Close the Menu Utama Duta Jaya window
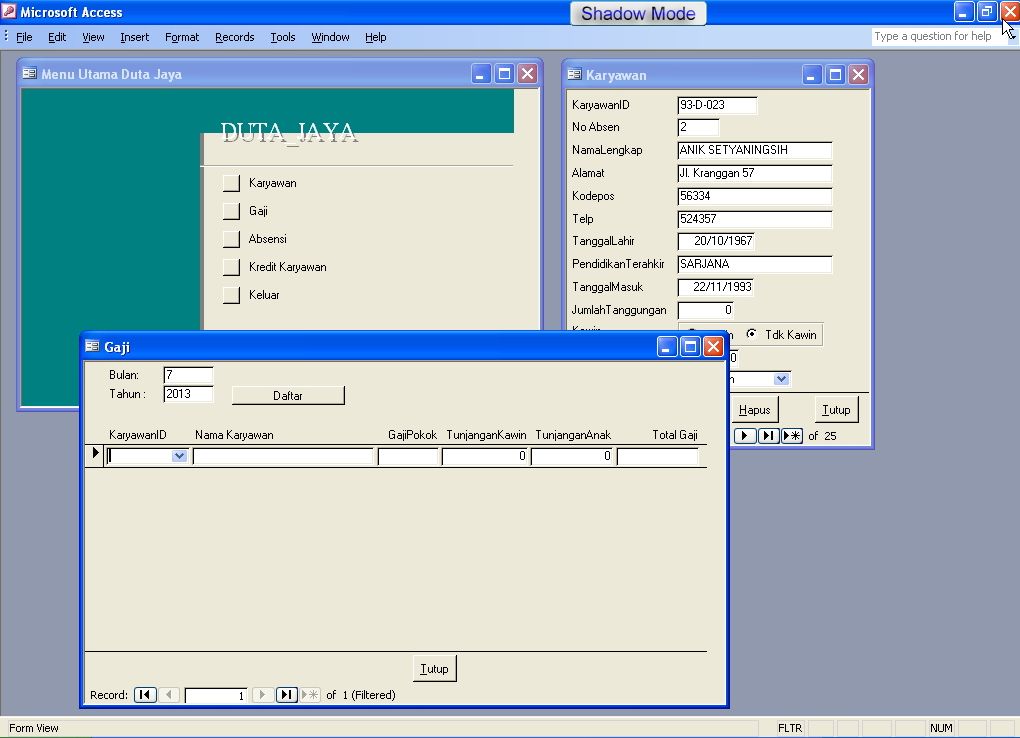The height and width of the screenshot is (738, 1020). click(x=528, y=74)
